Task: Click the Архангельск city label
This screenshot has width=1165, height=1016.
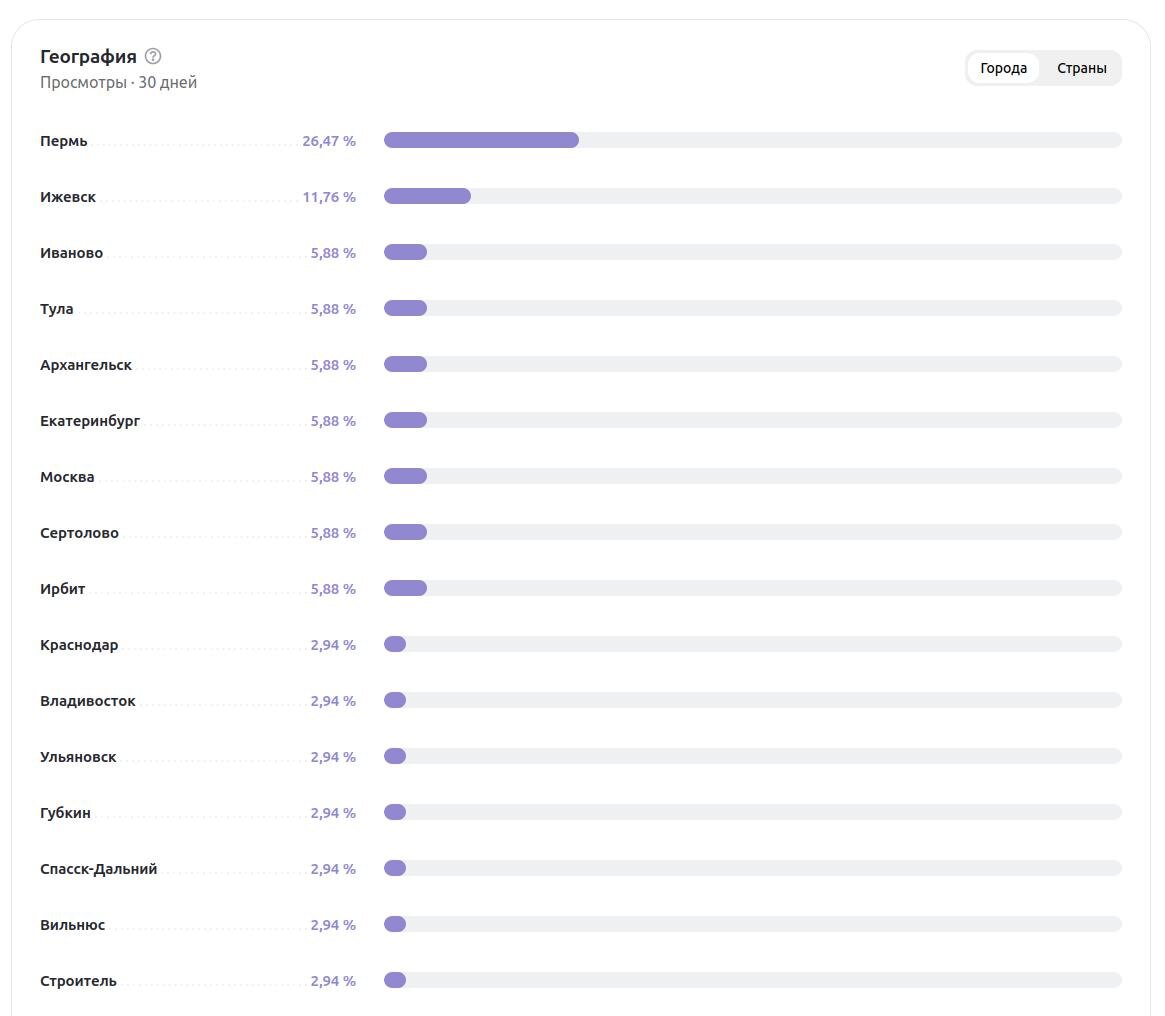Action: click(85, 365)
